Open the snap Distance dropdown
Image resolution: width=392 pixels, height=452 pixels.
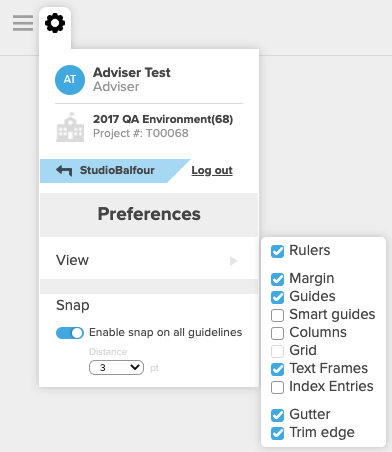pos(116,368)
